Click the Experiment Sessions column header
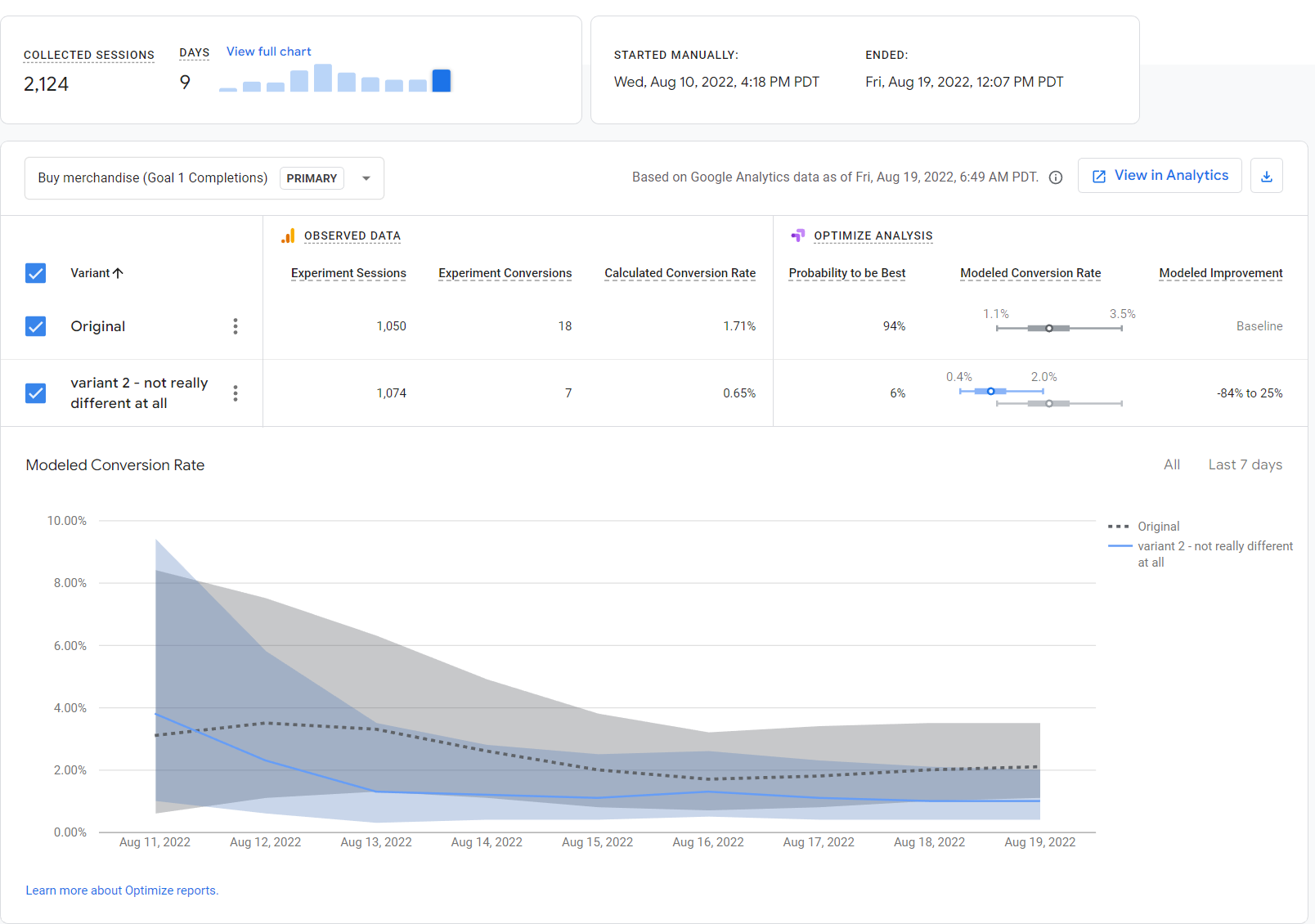The height and width of the screenshot is (924, 1315). click(x=348, y=273)
